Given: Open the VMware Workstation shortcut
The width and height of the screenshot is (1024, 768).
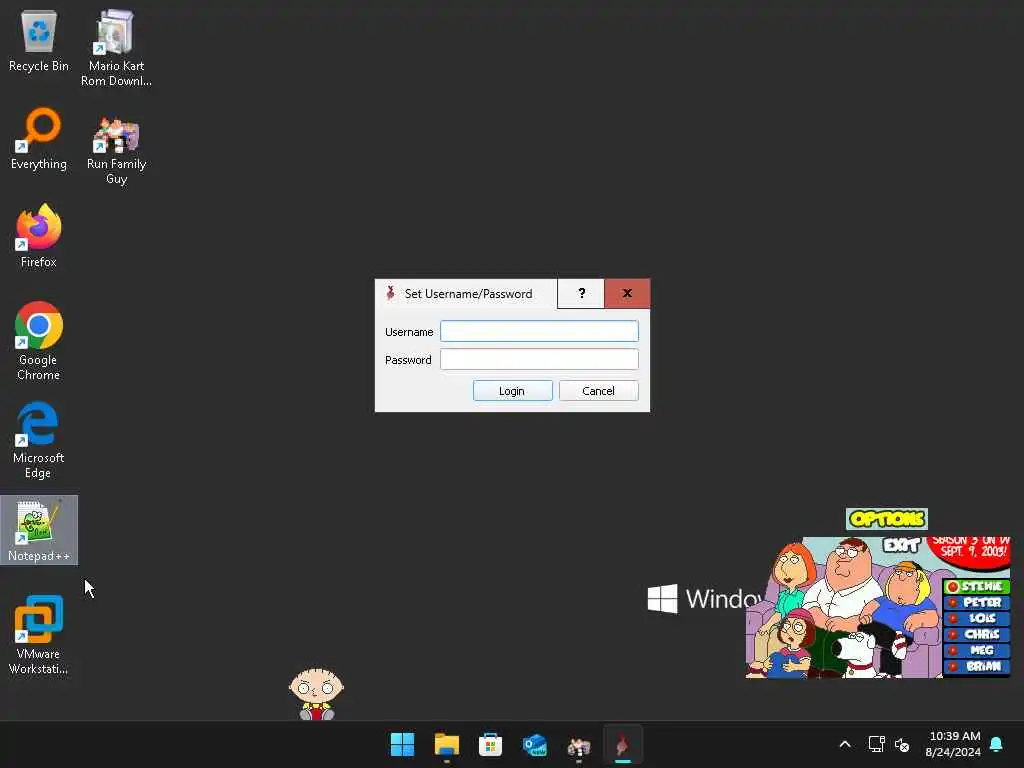Looking at the screenshot, I should tap(39, 635).
